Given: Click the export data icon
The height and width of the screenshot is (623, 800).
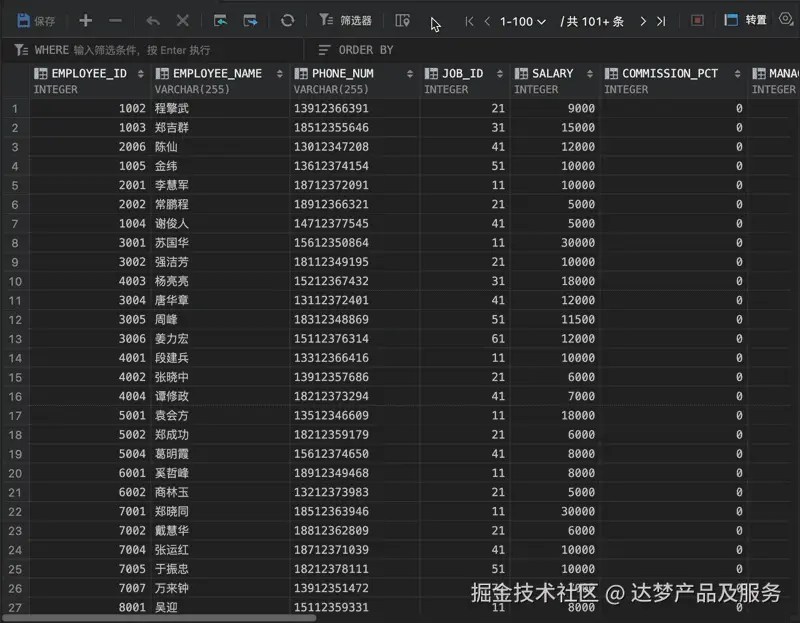Looking at the screenshot, I should pyautogui.click(x=250, y=20).
